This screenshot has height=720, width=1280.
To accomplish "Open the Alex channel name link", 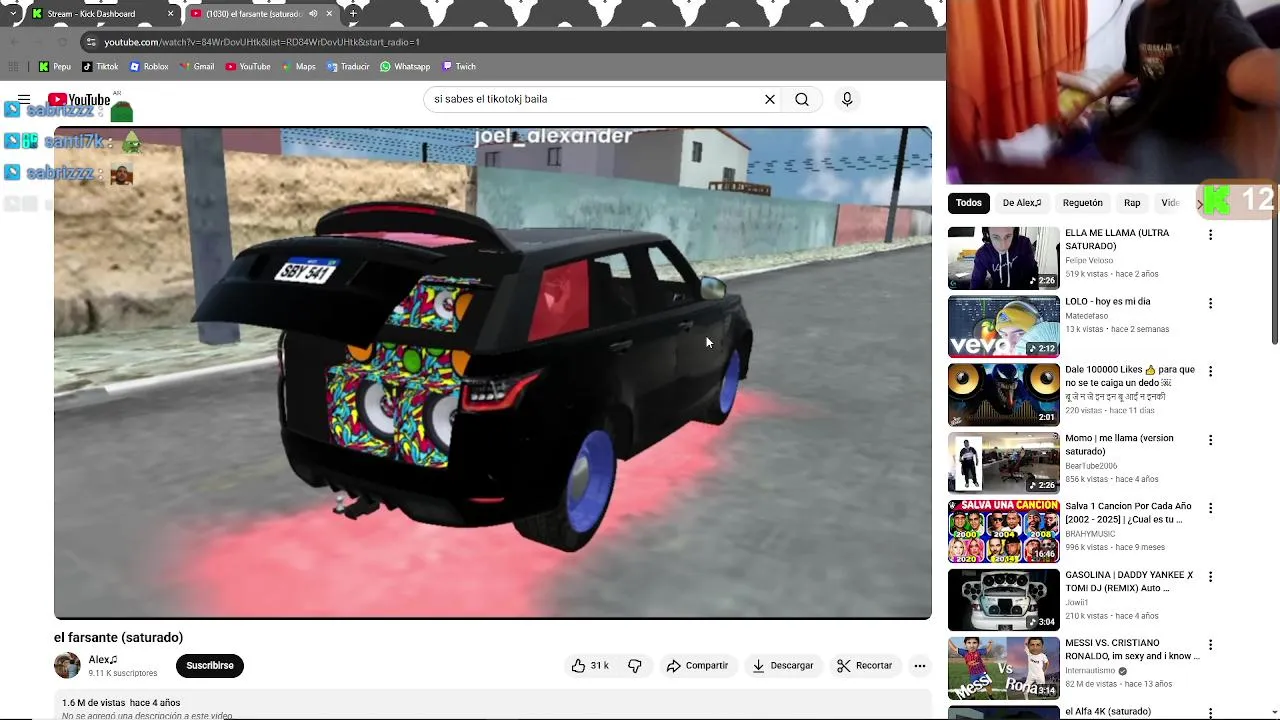I will click(103, 660).
